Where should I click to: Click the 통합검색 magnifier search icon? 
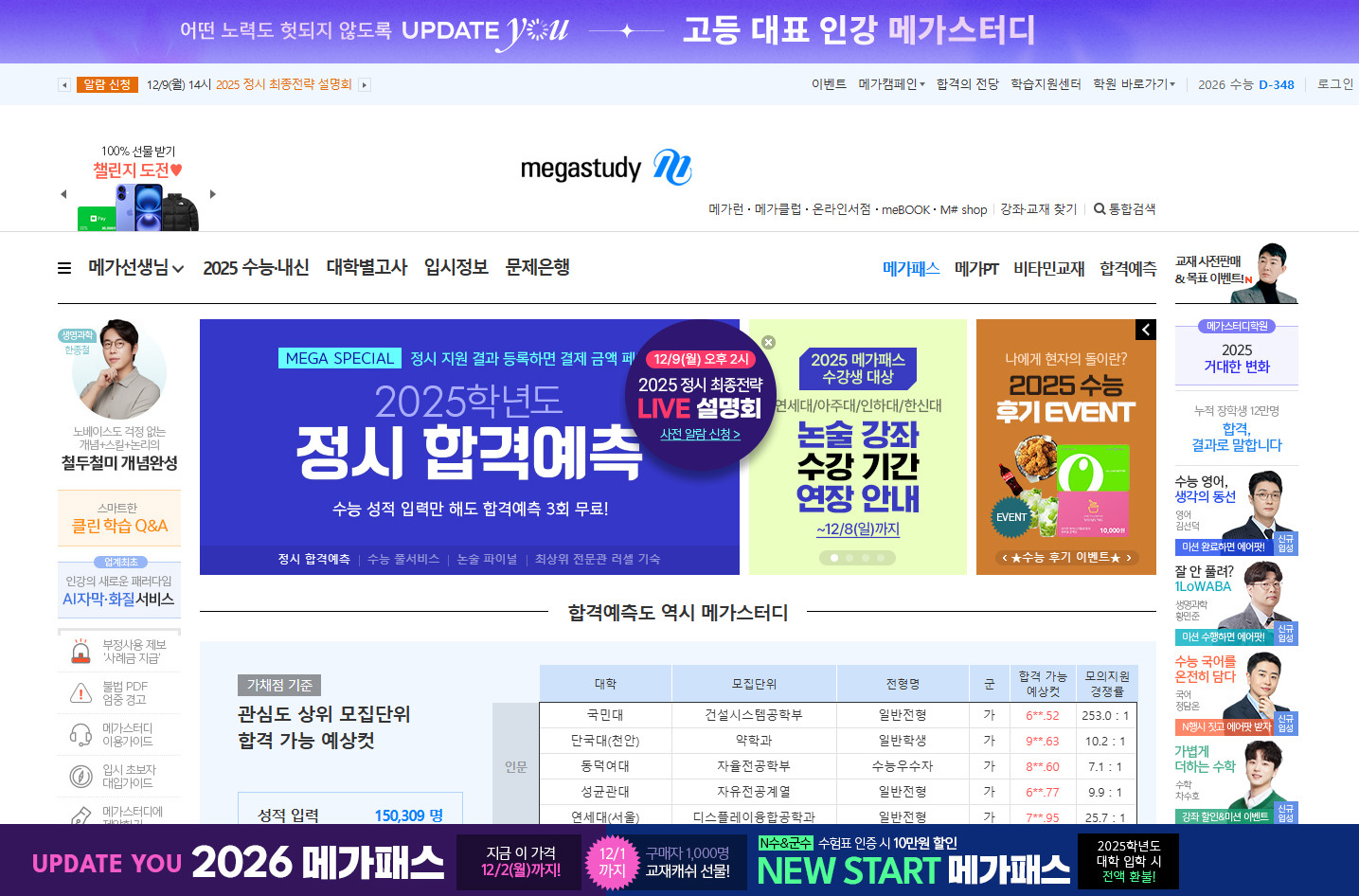[1099, 209]
